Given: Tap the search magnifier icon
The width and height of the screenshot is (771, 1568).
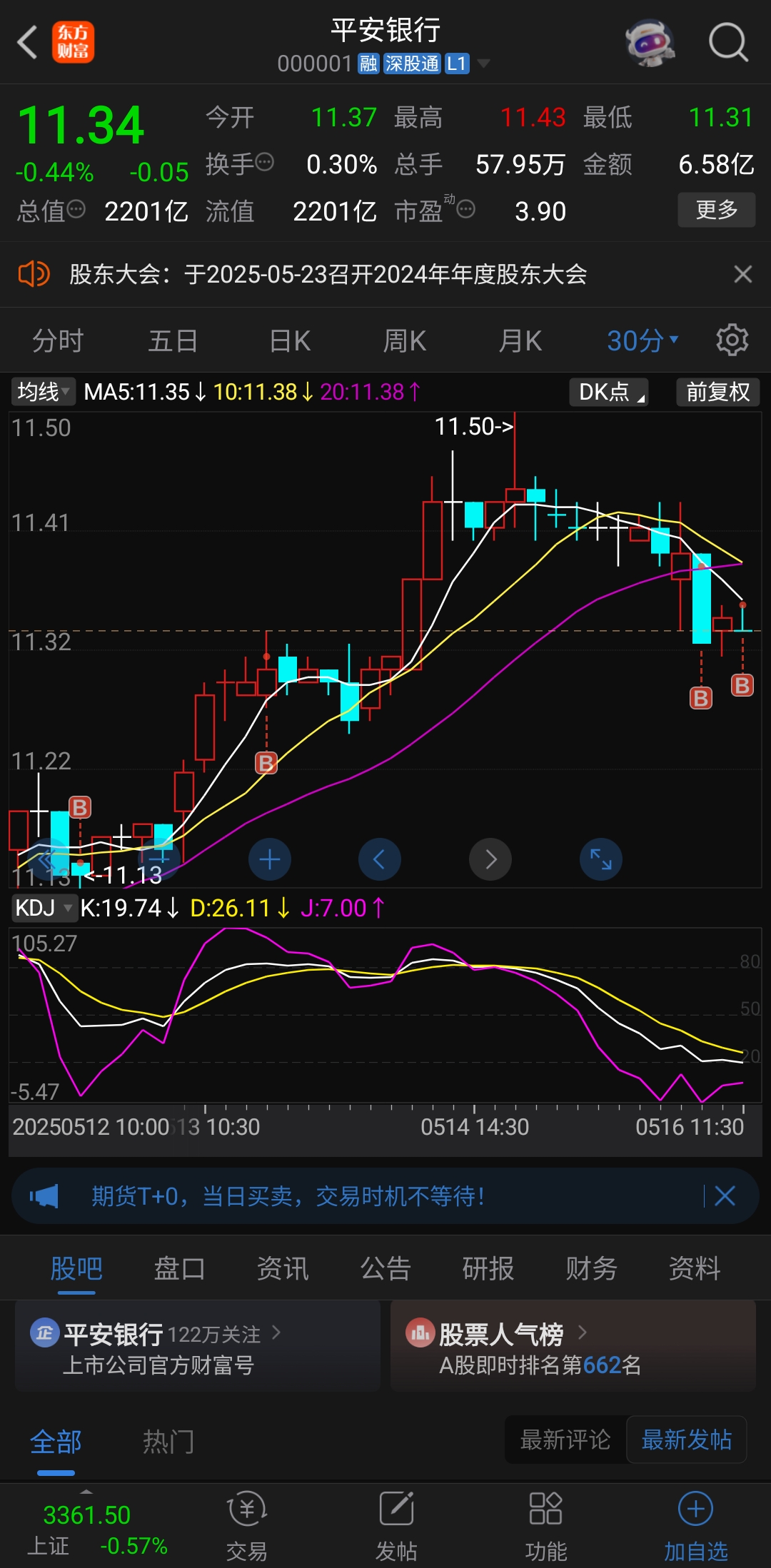Looking at the screenshot, I should click(728, 42).
